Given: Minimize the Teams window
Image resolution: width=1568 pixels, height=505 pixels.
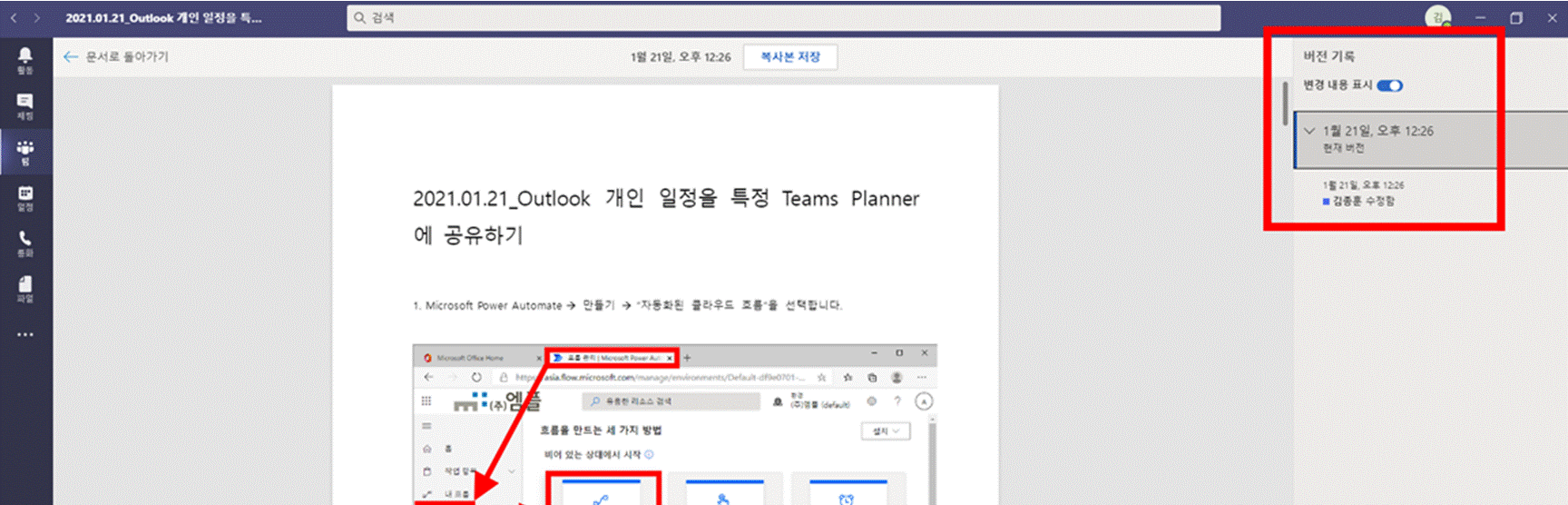Looking at the screenshot, I should pos(1480,17).
